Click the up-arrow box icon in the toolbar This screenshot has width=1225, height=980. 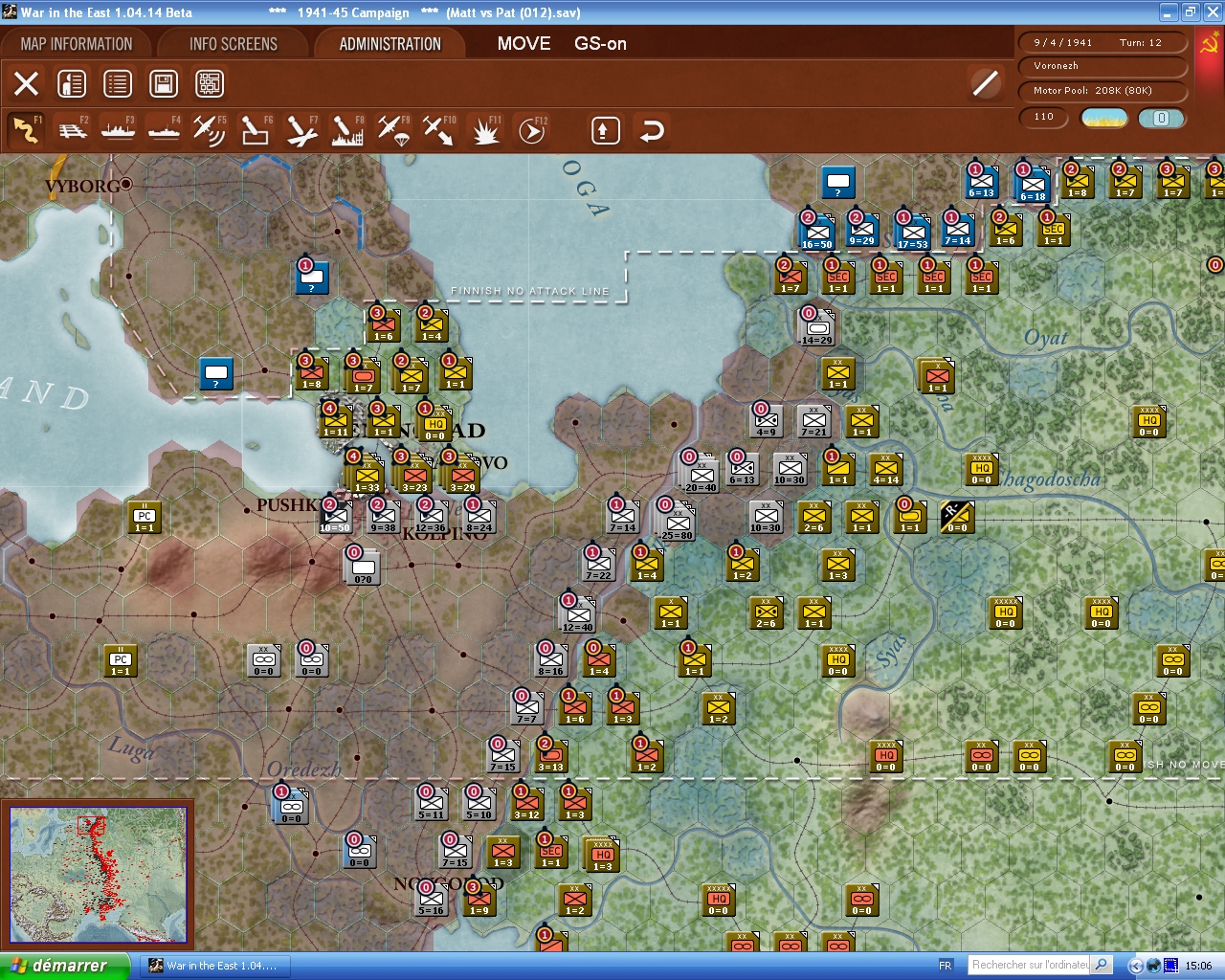point(605,130)
